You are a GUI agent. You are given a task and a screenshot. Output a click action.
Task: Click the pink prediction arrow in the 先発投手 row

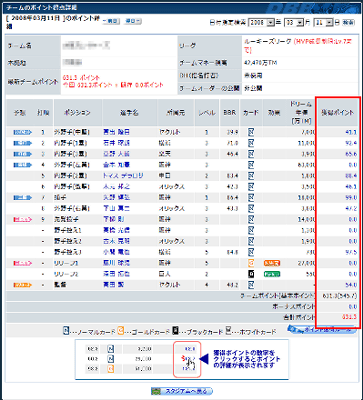point(22,219)
